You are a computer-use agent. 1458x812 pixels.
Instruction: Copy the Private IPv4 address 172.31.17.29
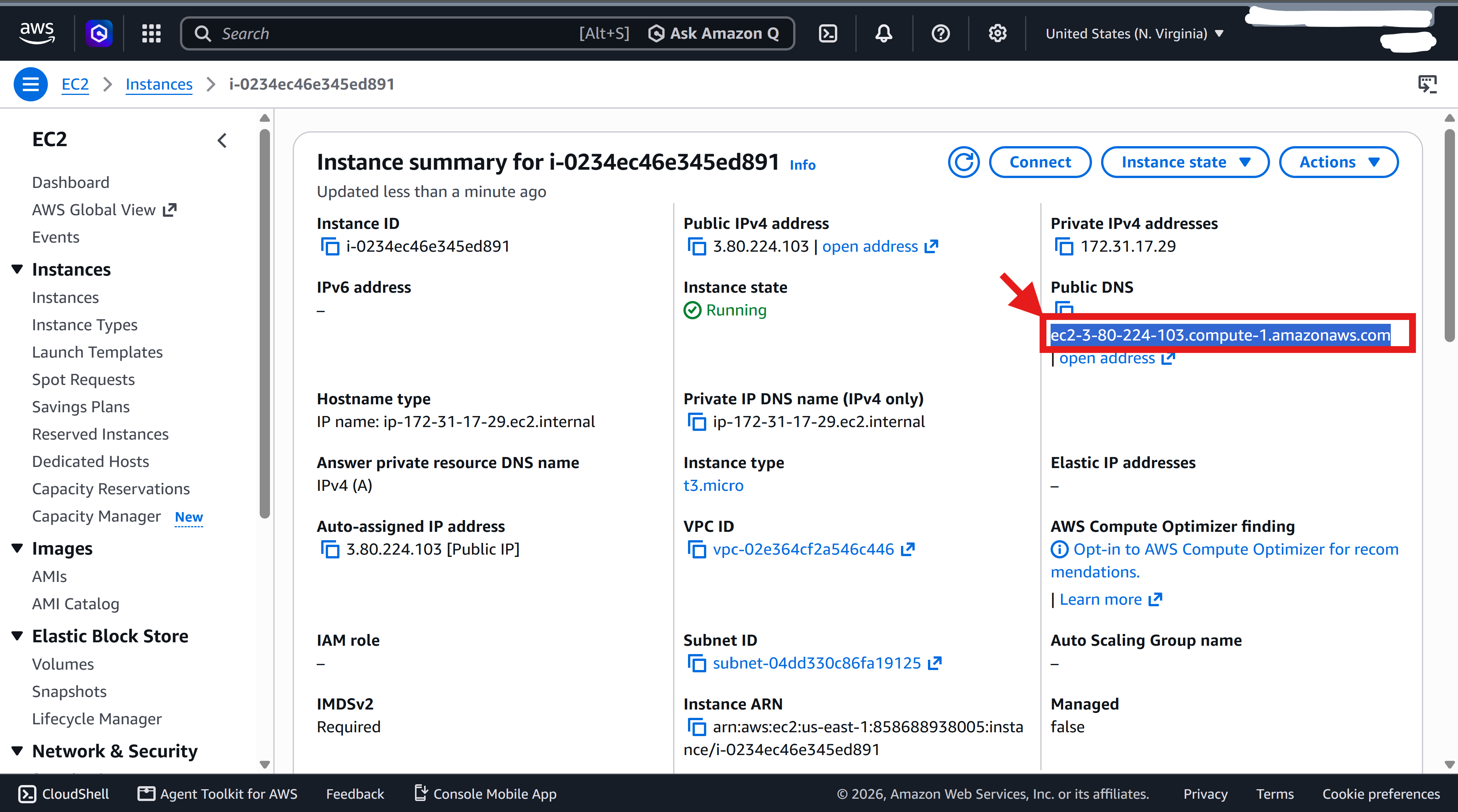pos(1064,247)
